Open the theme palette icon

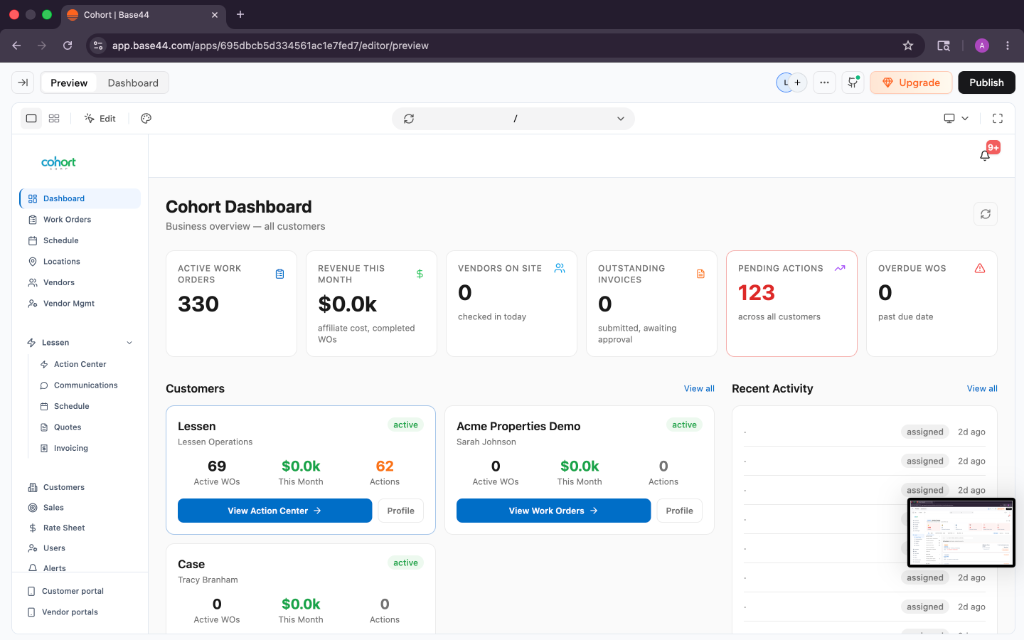pos(146,118)
